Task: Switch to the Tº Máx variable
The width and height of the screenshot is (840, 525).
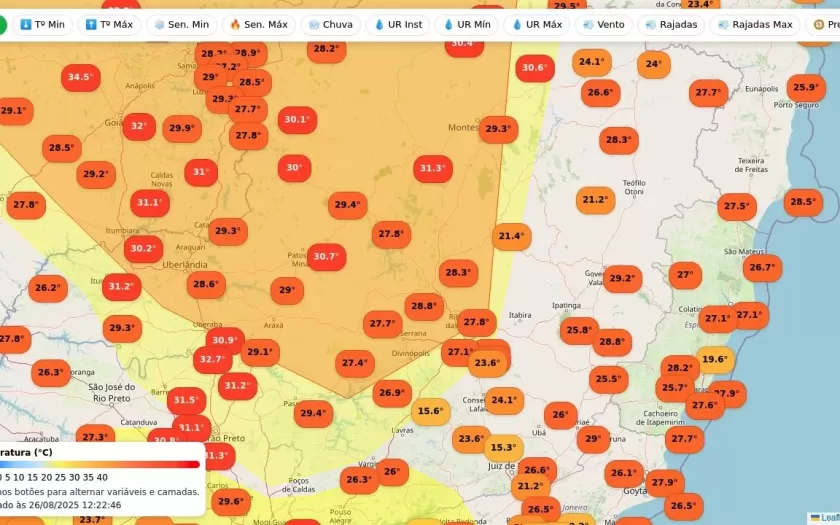Action: point(108,24)
